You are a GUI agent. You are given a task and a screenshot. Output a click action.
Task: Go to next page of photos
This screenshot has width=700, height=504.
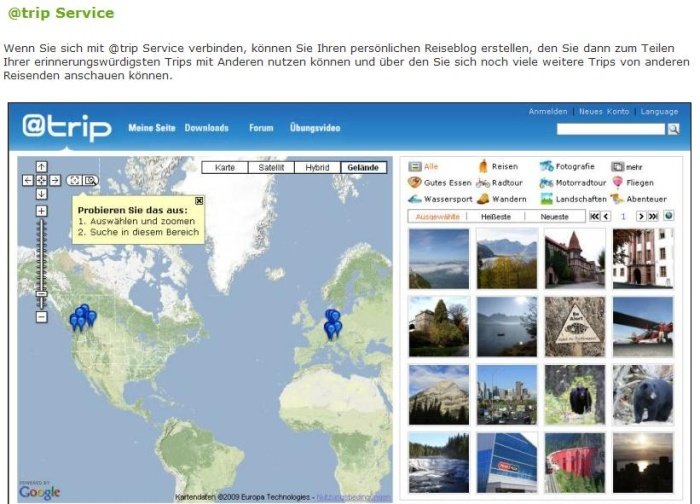click(x=641, y=217)
